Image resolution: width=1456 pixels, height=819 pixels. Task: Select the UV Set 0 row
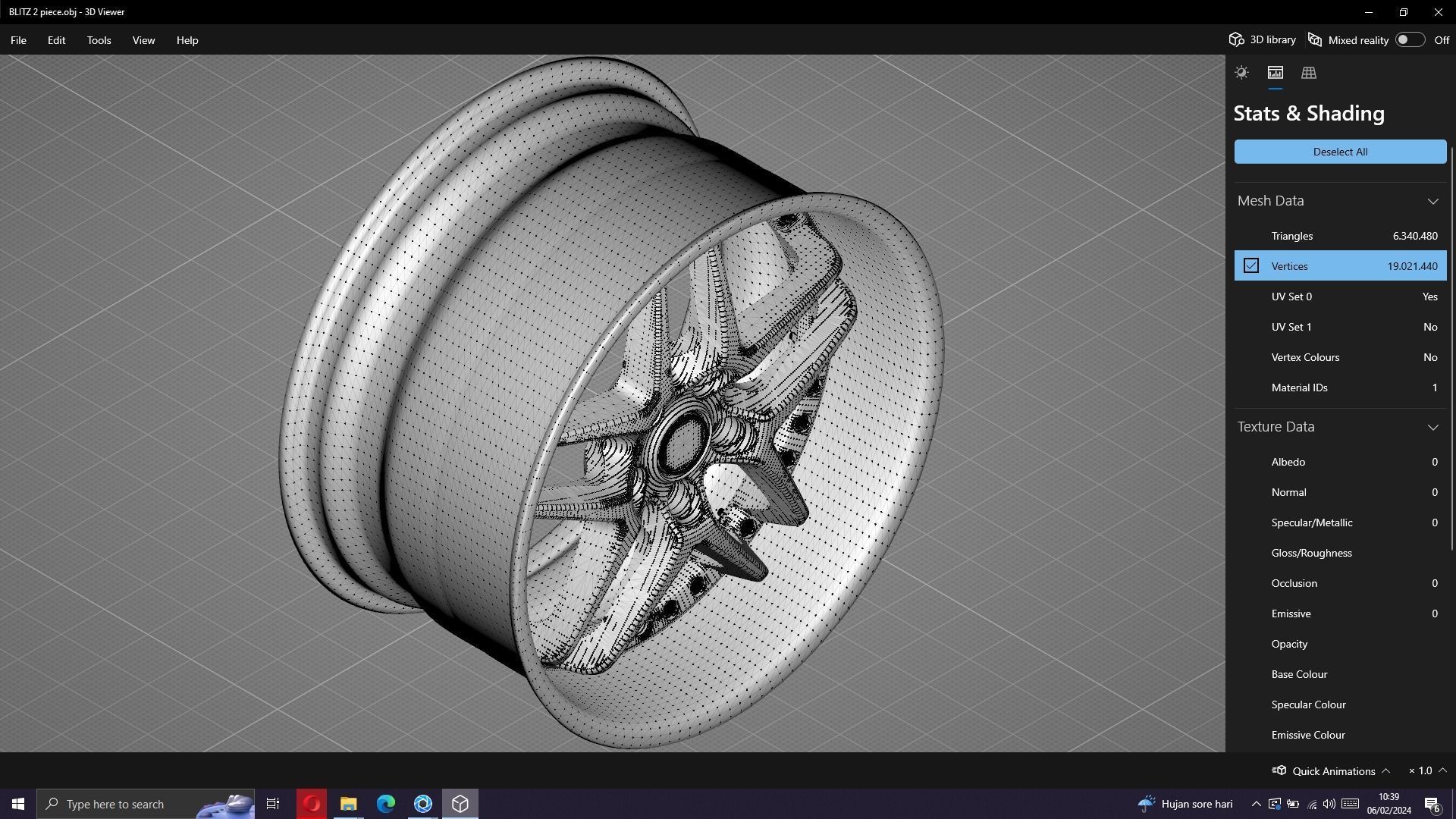[1340, 297]
